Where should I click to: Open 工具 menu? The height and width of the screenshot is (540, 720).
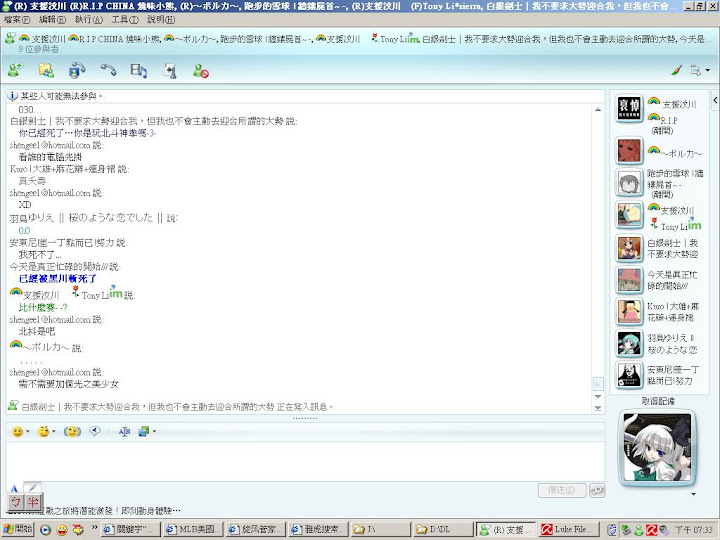[x=125, y=20]
